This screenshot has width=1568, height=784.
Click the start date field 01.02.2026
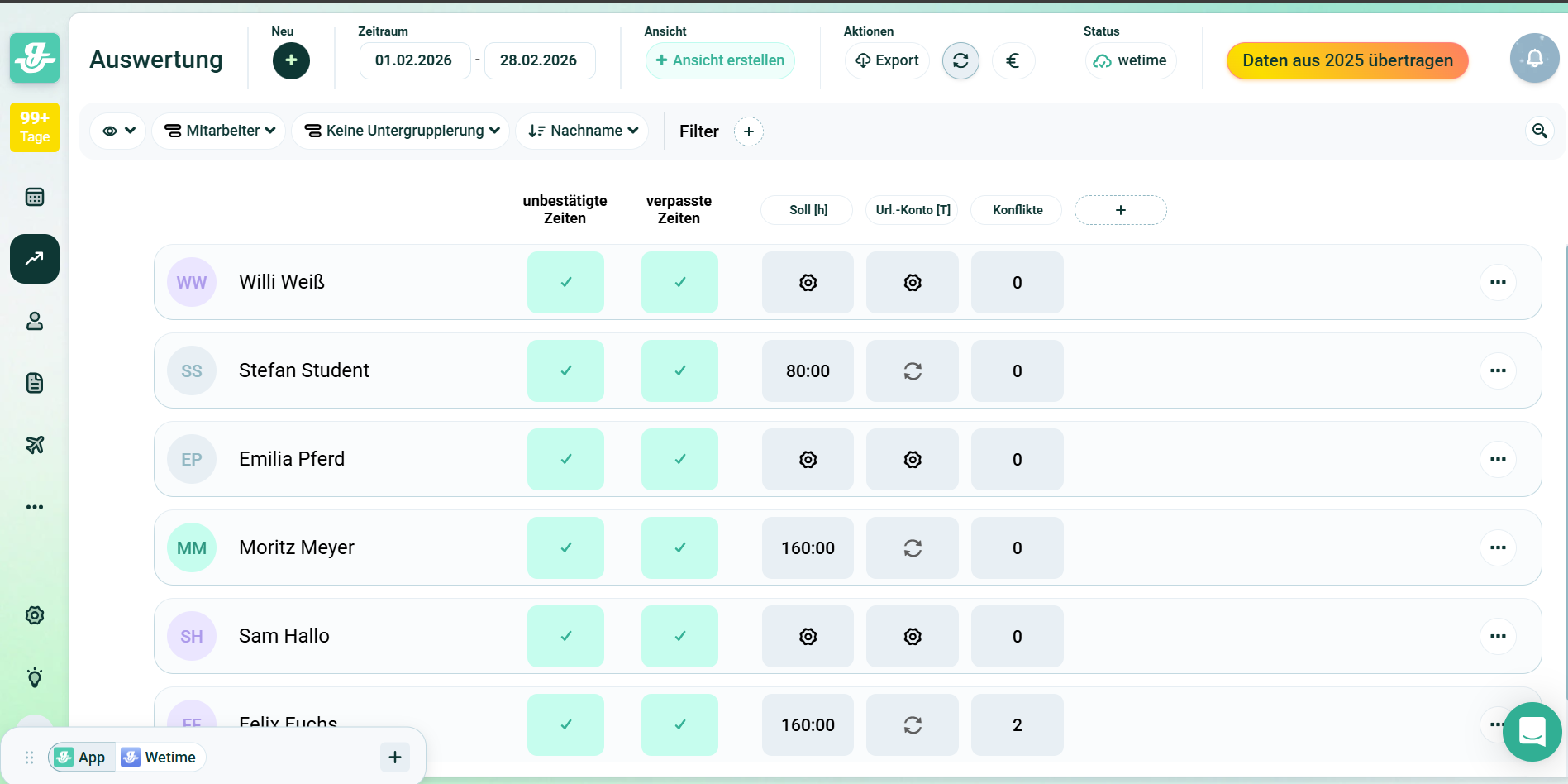pyautogui.click(x=414, y=61)
